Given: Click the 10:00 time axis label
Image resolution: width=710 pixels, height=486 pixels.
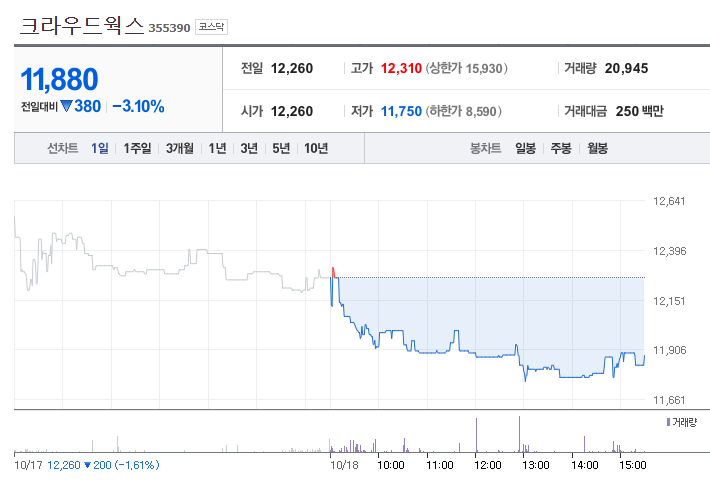Looking at the screenshot, I should click(391, 465).
